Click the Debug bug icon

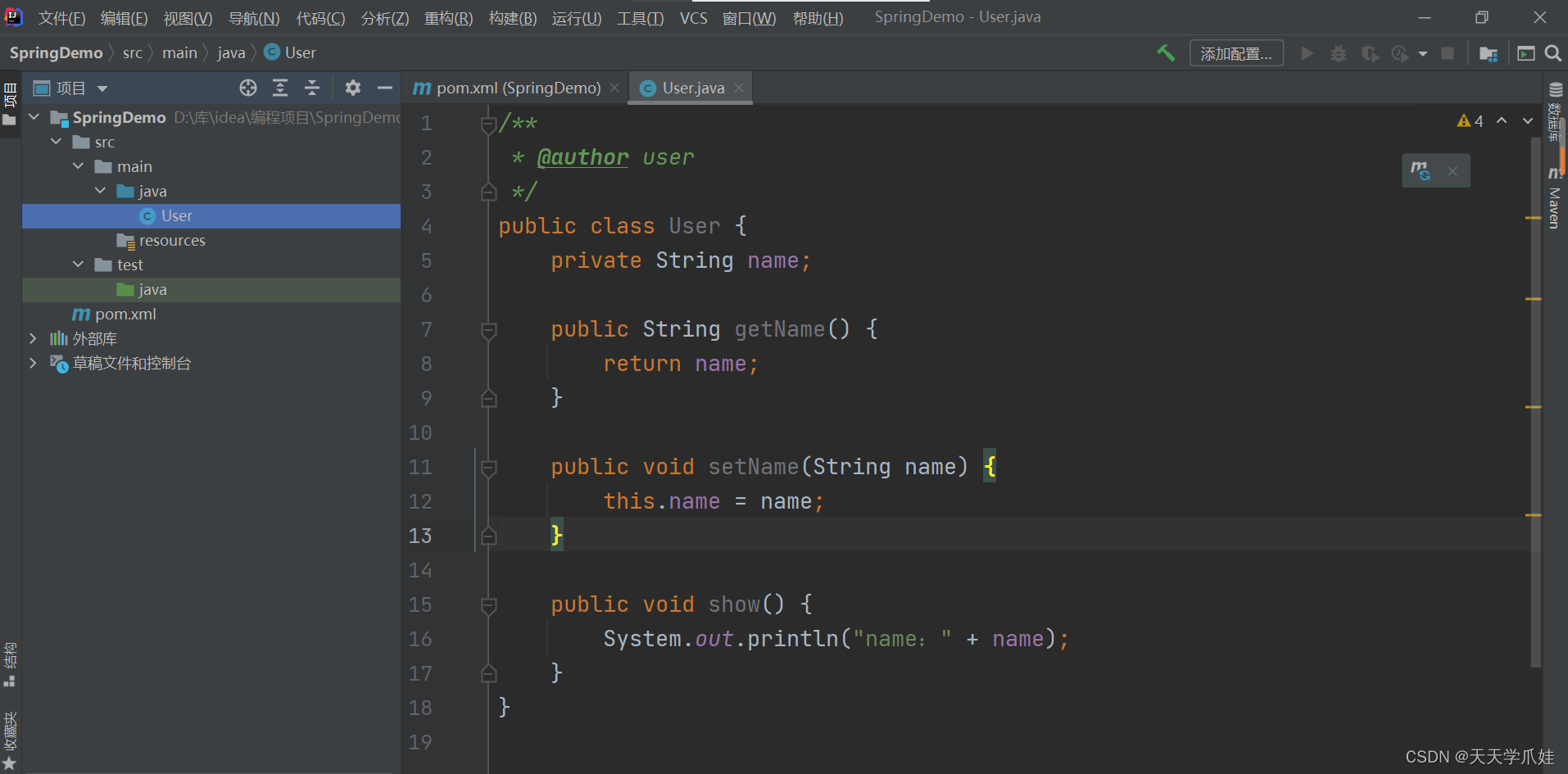tap(1339, 53)
